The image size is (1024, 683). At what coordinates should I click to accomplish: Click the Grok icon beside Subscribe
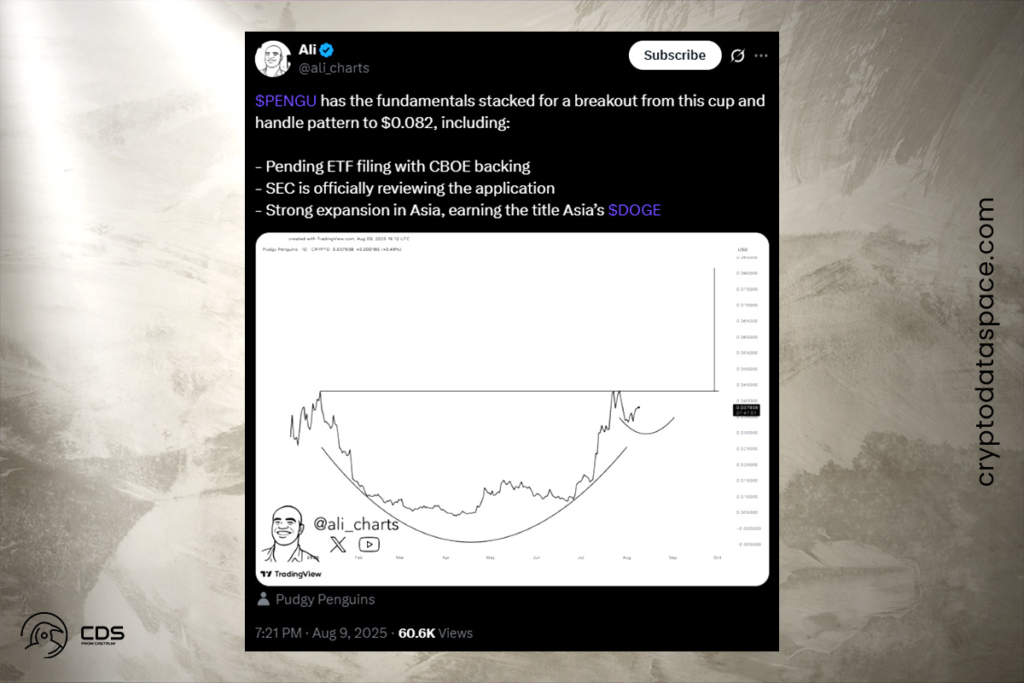click(x=738, y=56)
